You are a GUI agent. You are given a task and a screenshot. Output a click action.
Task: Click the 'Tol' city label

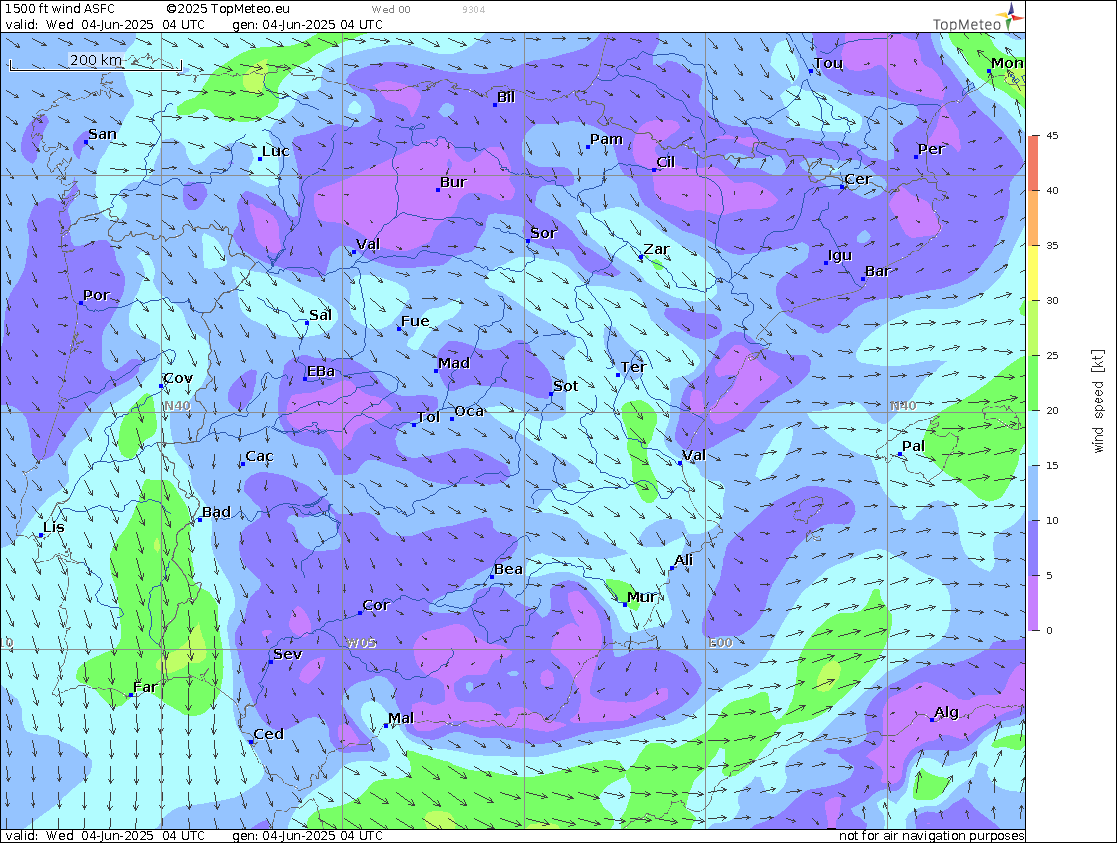pyautogui.click(x=428, y=417)
